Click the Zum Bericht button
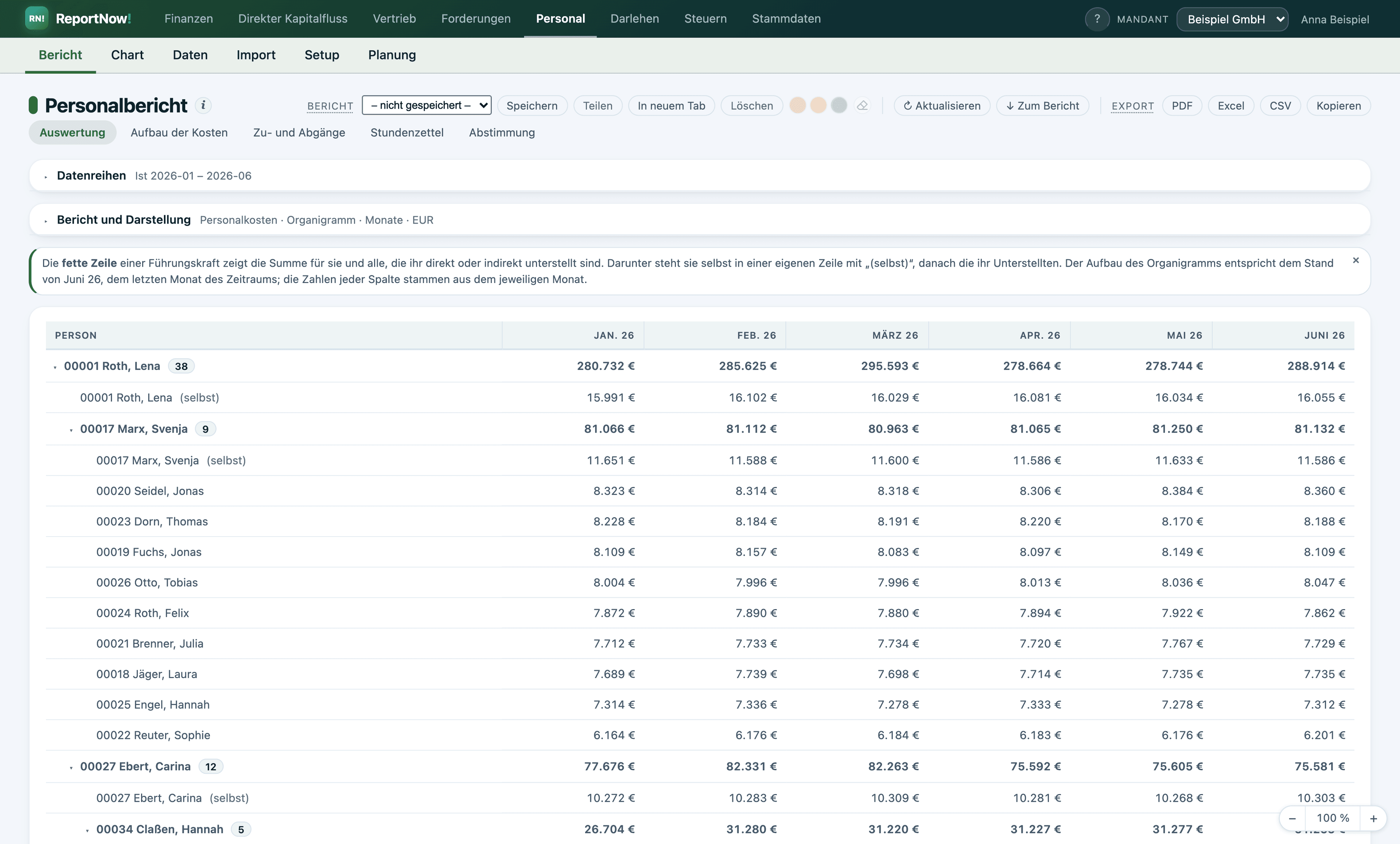The image size is (1400, 844). 1043,106
